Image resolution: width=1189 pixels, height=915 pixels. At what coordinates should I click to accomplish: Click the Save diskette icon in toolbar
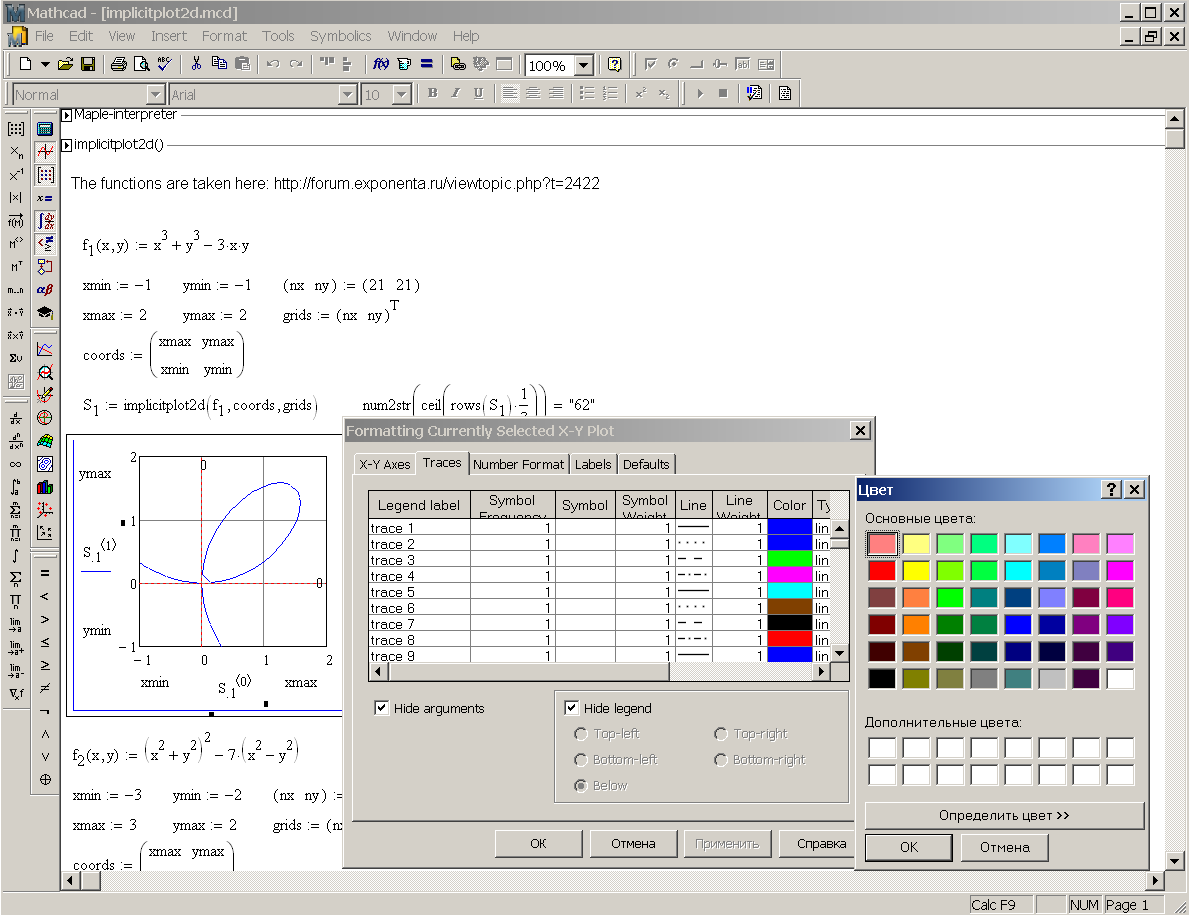(x=88, y=64)
